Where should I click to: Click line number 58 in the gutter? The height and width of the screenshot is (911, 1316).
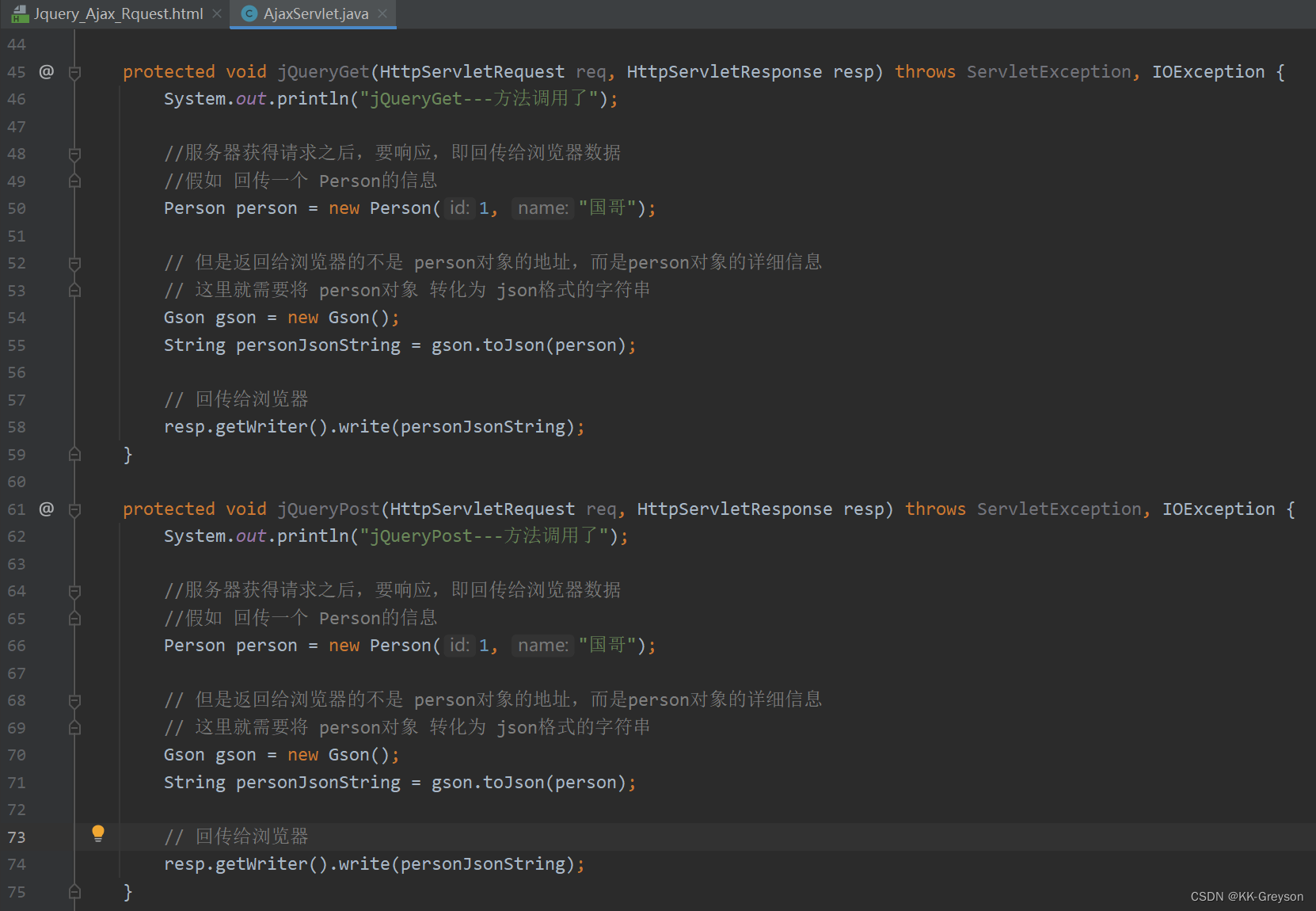tap(17, 427)
